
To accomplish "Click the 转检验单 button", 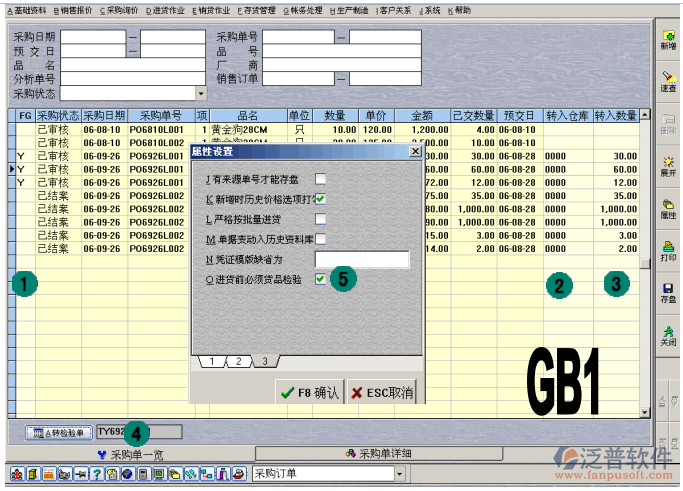I will (x=57, y=432).
